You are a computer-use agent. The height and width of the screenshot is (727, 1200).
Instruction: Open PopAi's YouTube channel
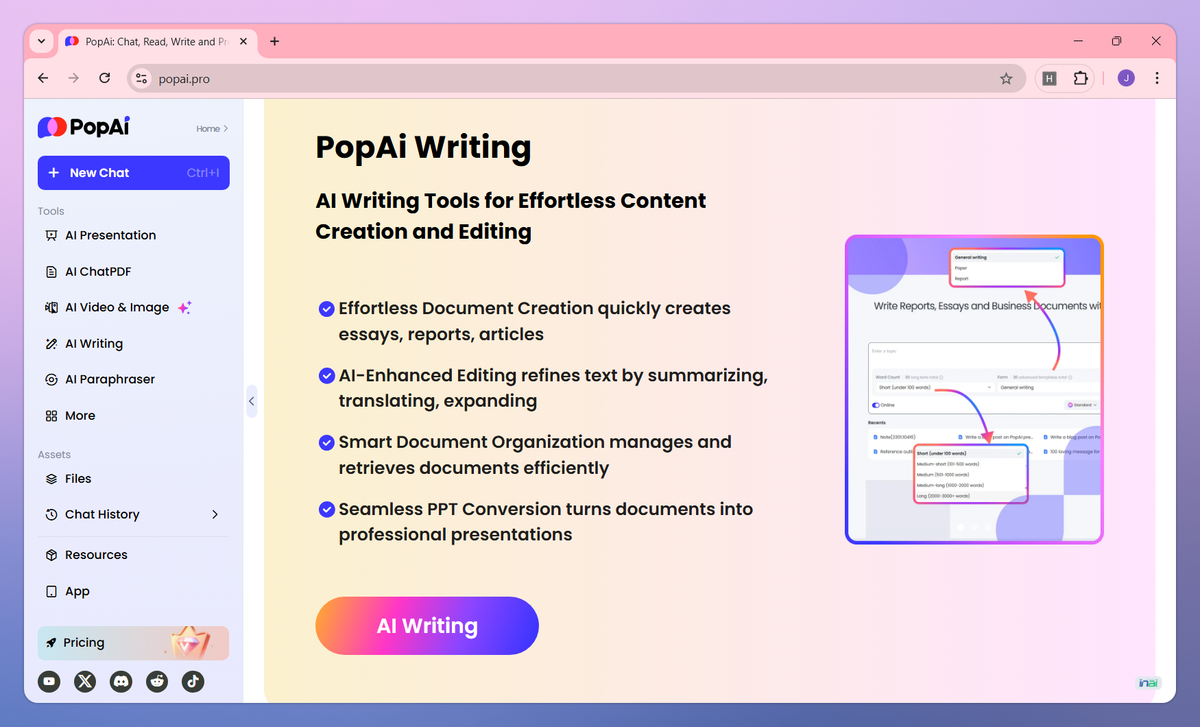(x=49, y=681)
